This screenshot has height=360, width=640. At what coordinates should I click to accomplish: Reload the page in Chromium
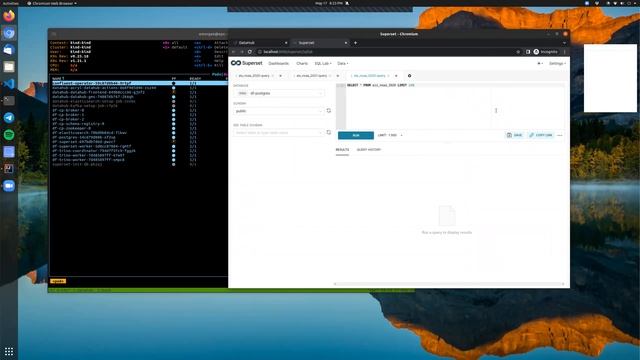250,52
